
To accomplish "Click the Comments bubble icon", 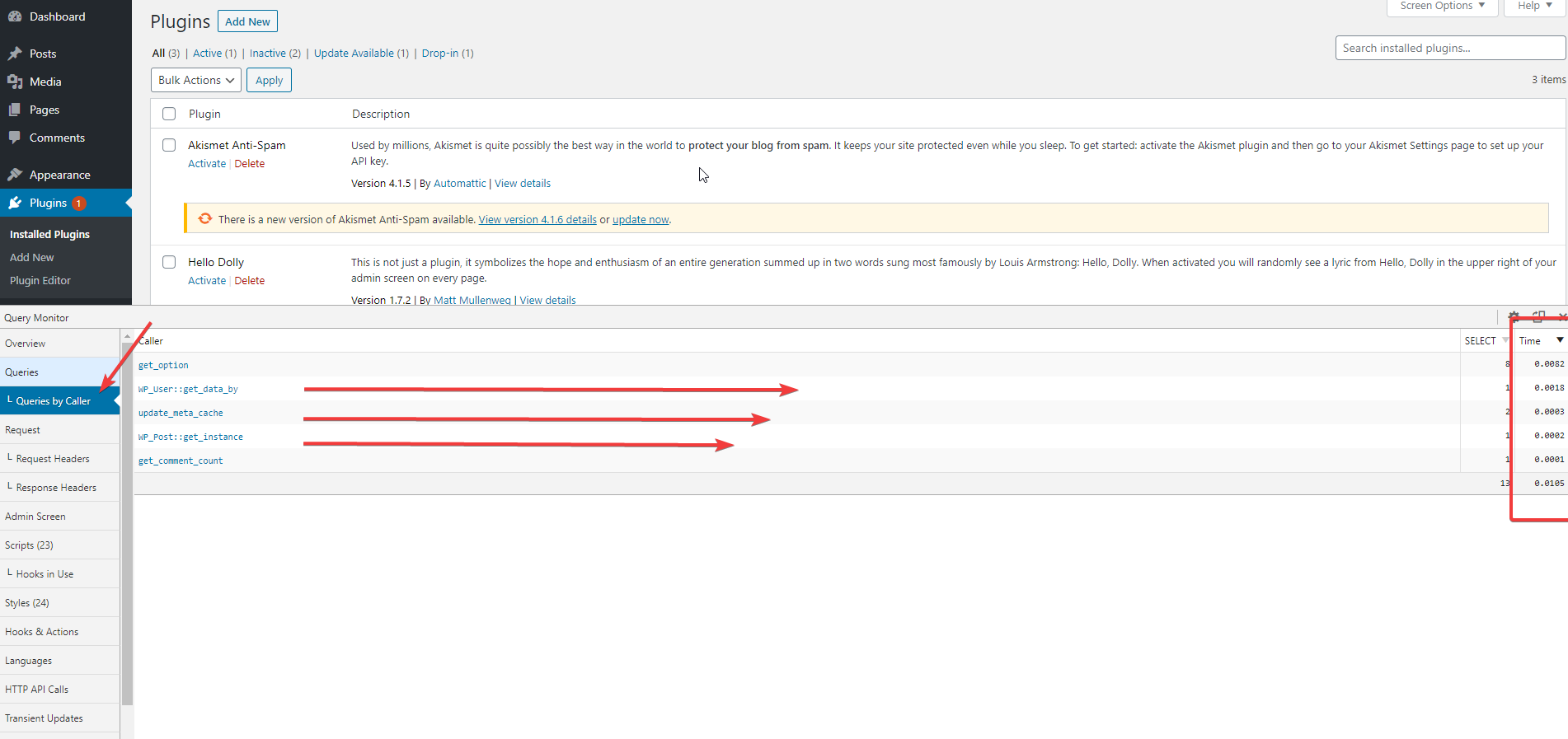I will tap(15, 138).
